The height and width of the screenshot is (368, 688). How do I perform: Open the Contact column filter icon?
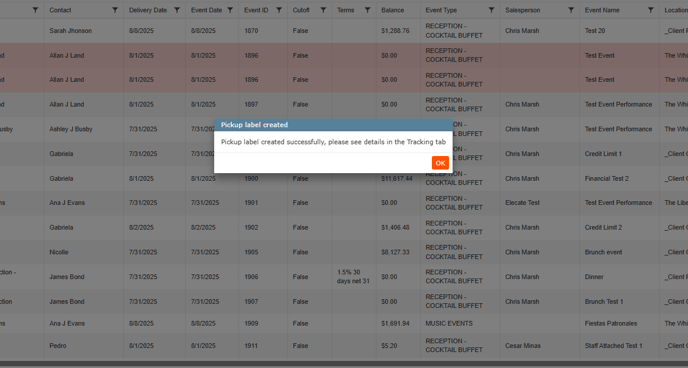tap(115, 10)
